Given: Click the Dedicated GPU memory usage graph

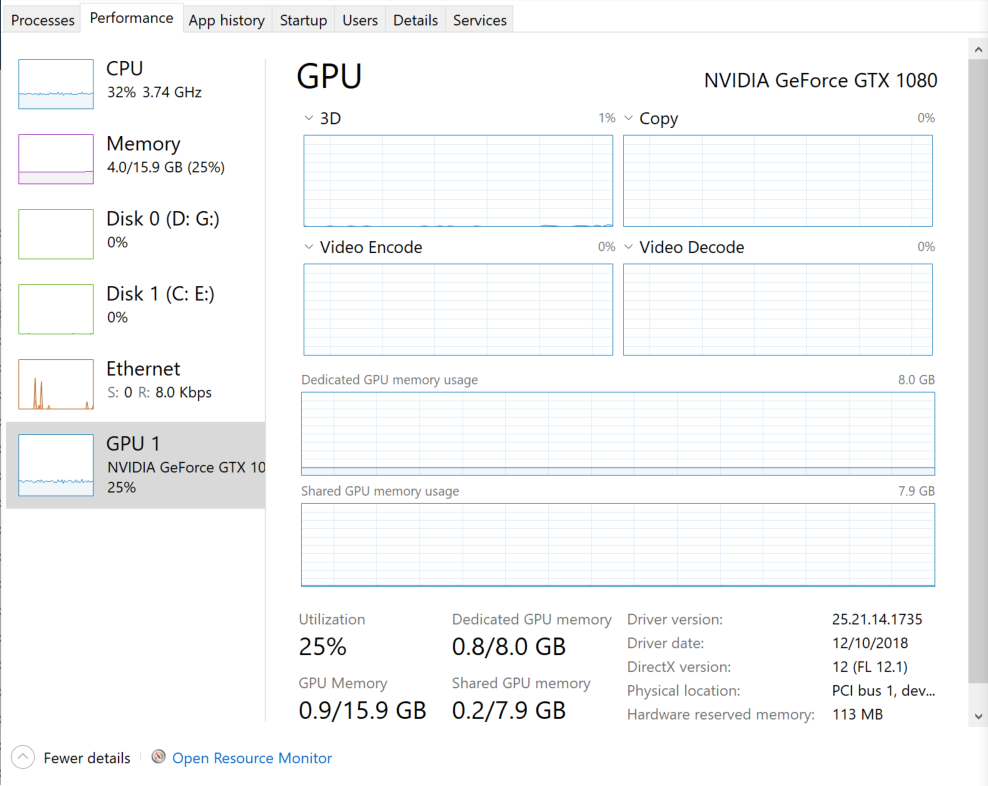Looking at the screenshot, I should tap(618, 434).
